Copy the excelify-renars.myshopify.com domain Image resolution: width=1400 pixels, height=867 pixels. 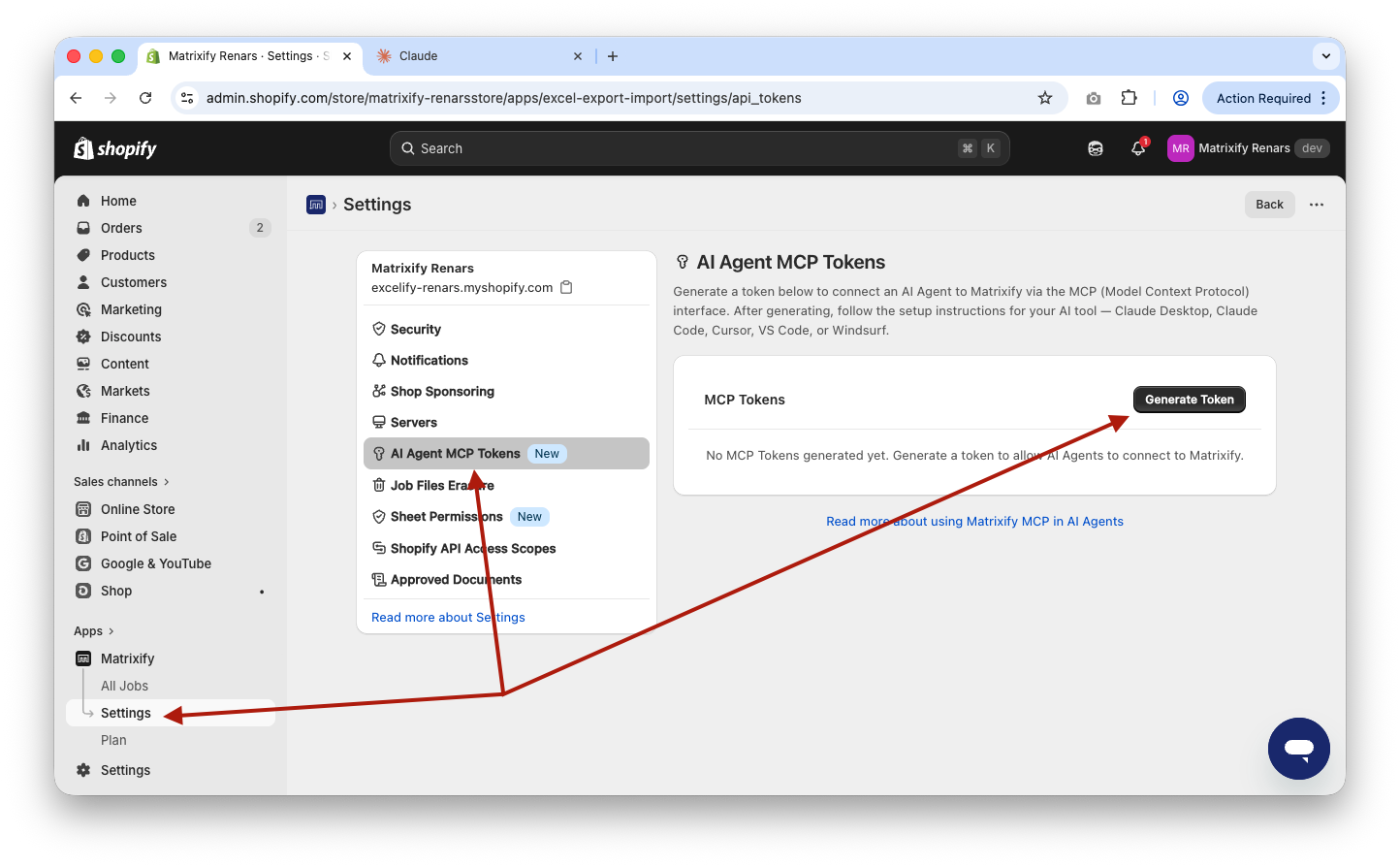tap(567, 288)
